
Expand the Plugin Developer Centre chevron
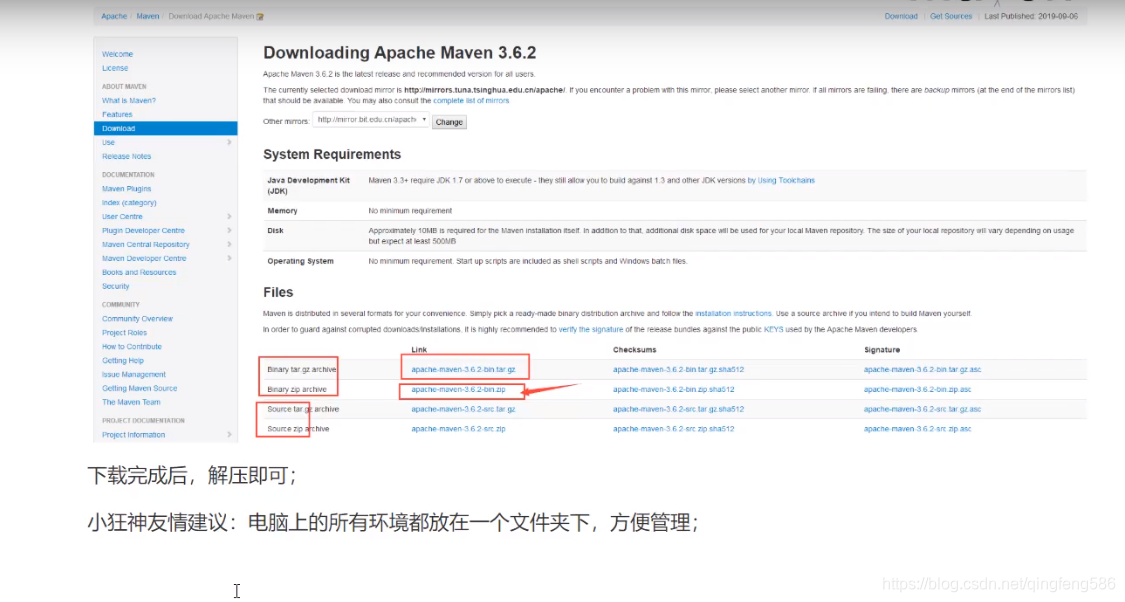coord(229,230)
